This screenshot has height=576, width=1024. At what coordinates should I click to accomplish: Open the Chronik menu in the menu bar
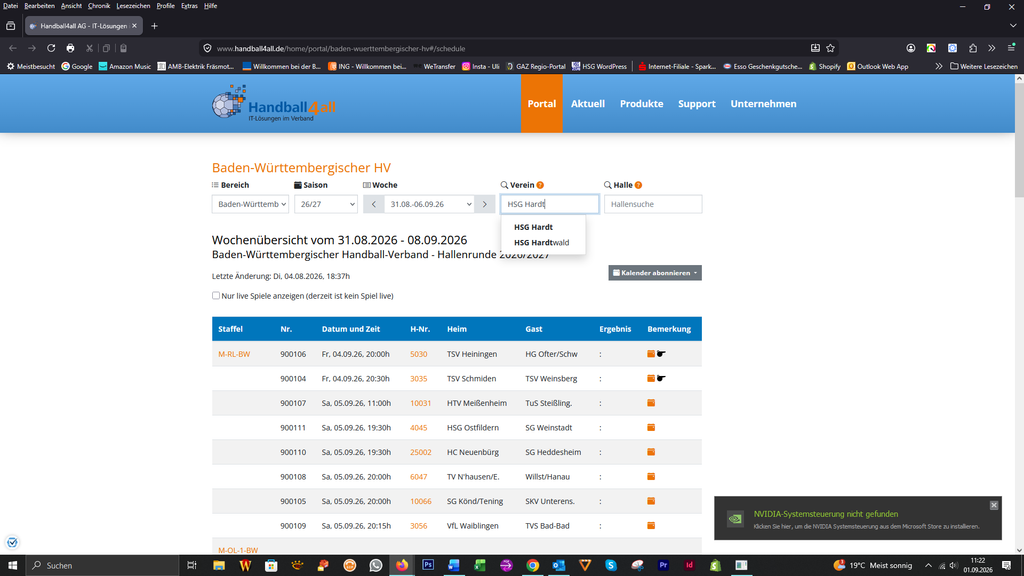pyautogui.click(x=99, y=6)
